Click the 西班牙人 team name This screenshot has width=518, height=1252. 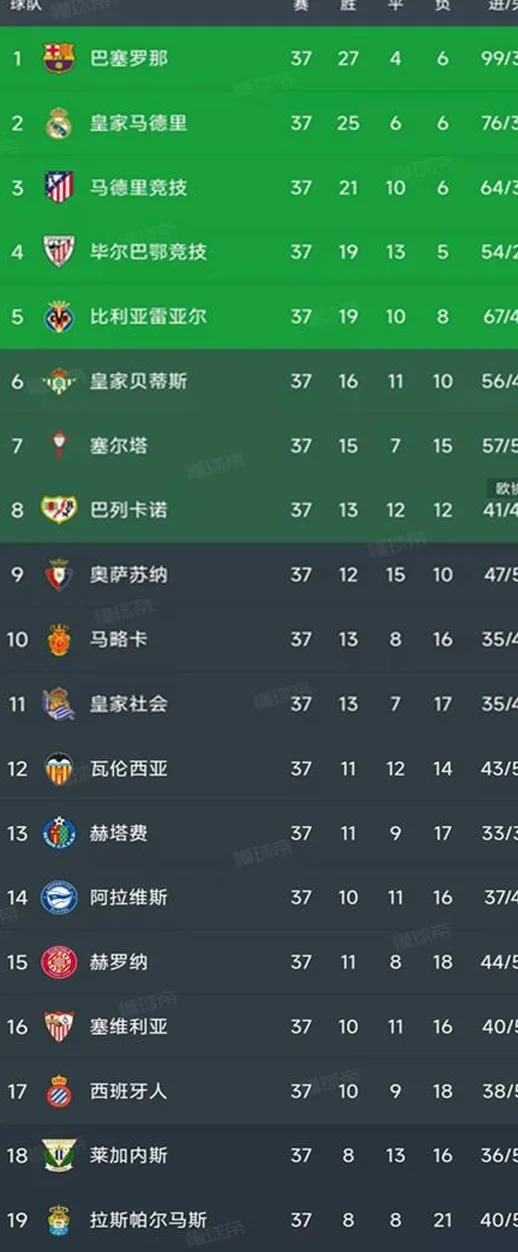tap(129, 1090)
